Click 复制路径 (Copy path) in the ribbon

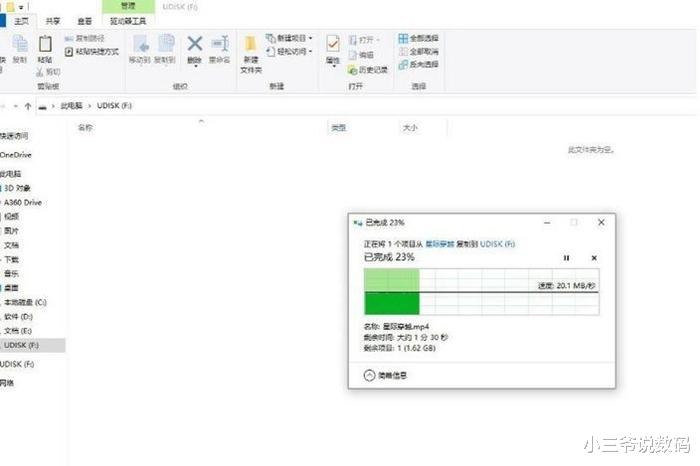(85, 38)
